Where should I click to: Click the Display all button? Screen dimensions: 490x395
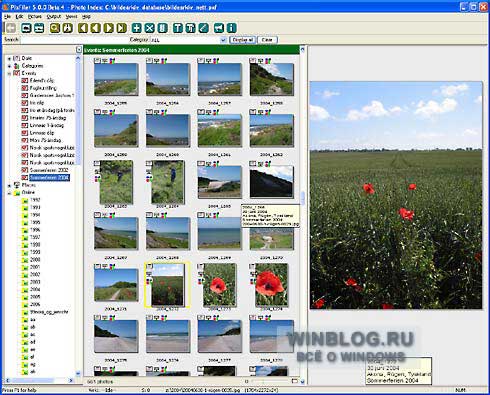(x=242, y=40)
